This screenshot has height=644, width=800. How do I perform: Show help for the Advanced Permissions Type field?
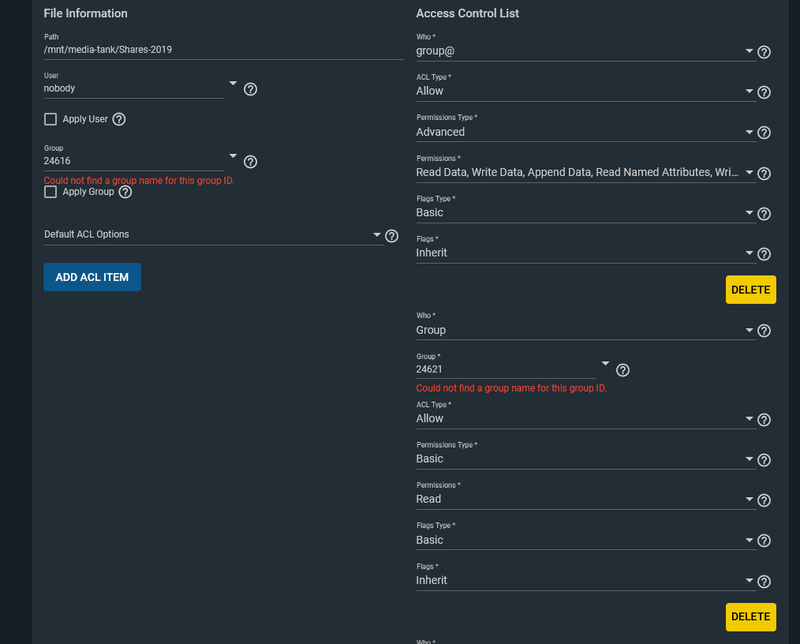pos(764,133)
